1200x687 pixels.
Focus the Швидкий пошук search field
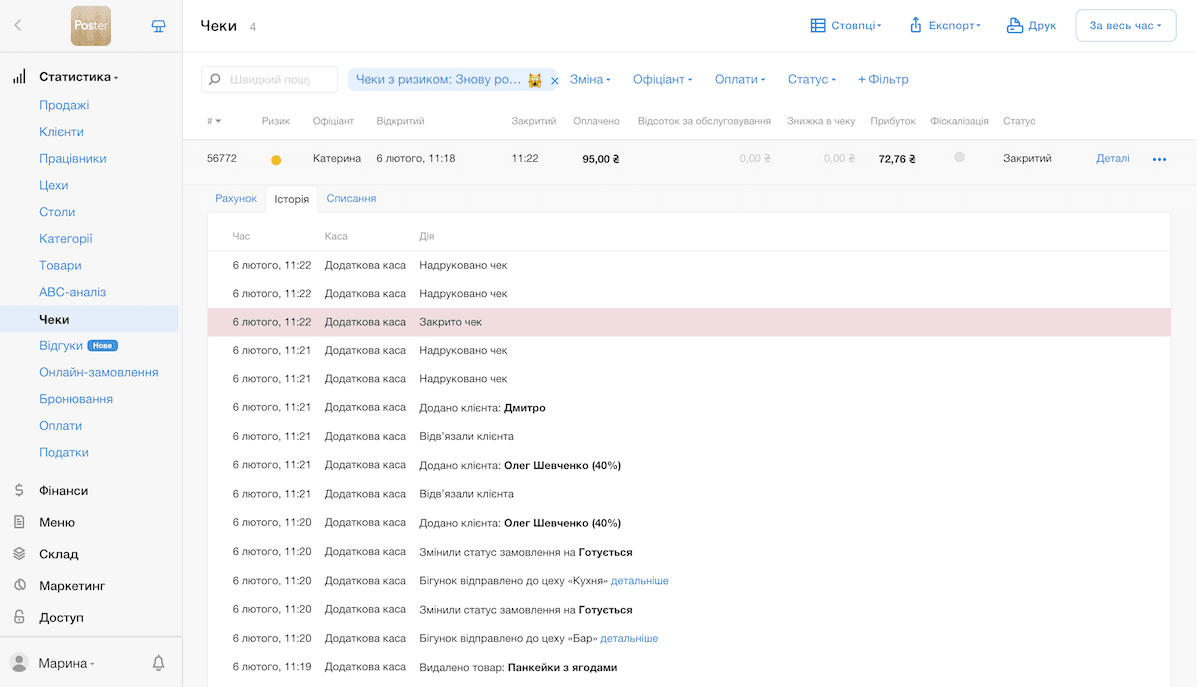270,80
